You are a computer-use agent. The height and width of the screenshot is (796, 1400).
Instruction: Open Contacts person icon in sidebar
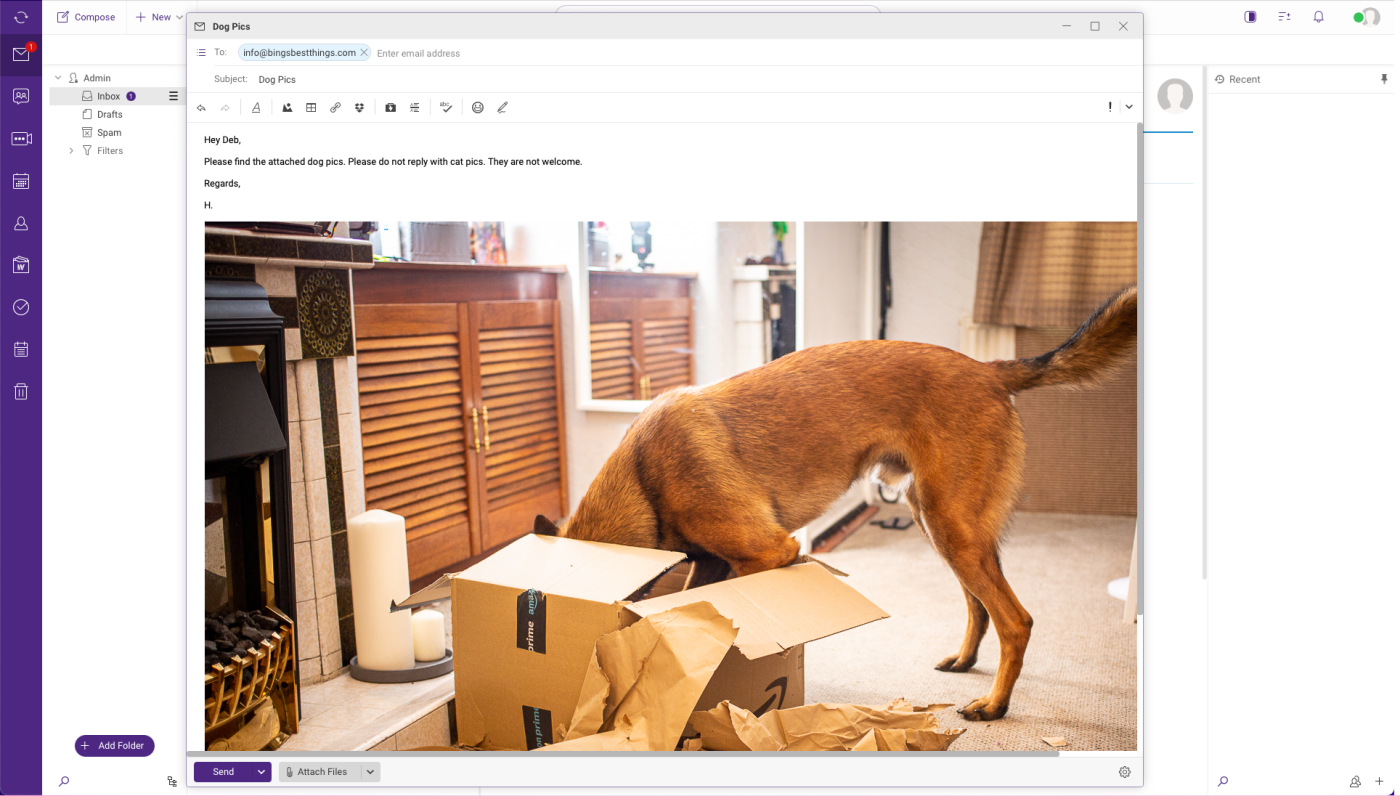click(x=21, y=224)
